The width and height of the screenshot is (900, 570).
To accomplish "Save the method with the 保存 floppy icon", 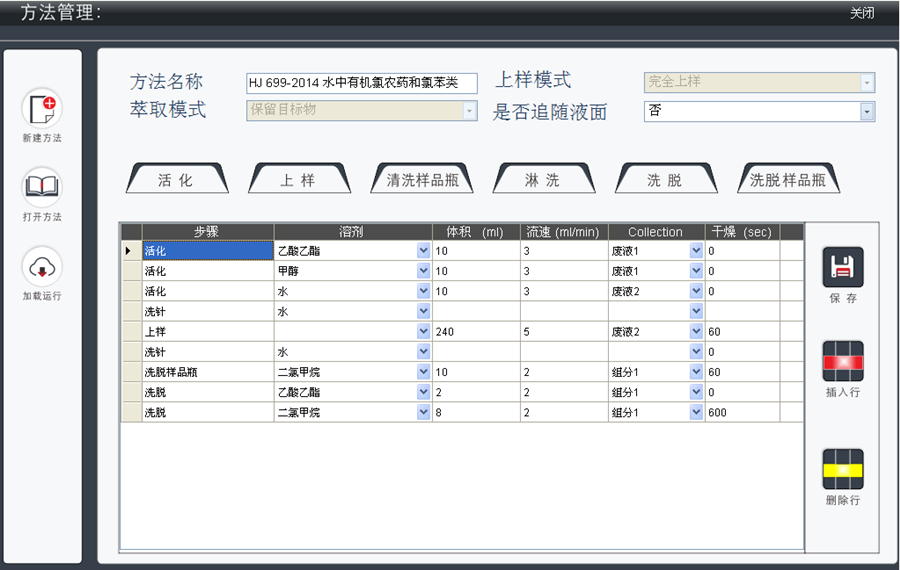I will pos(842,268).
